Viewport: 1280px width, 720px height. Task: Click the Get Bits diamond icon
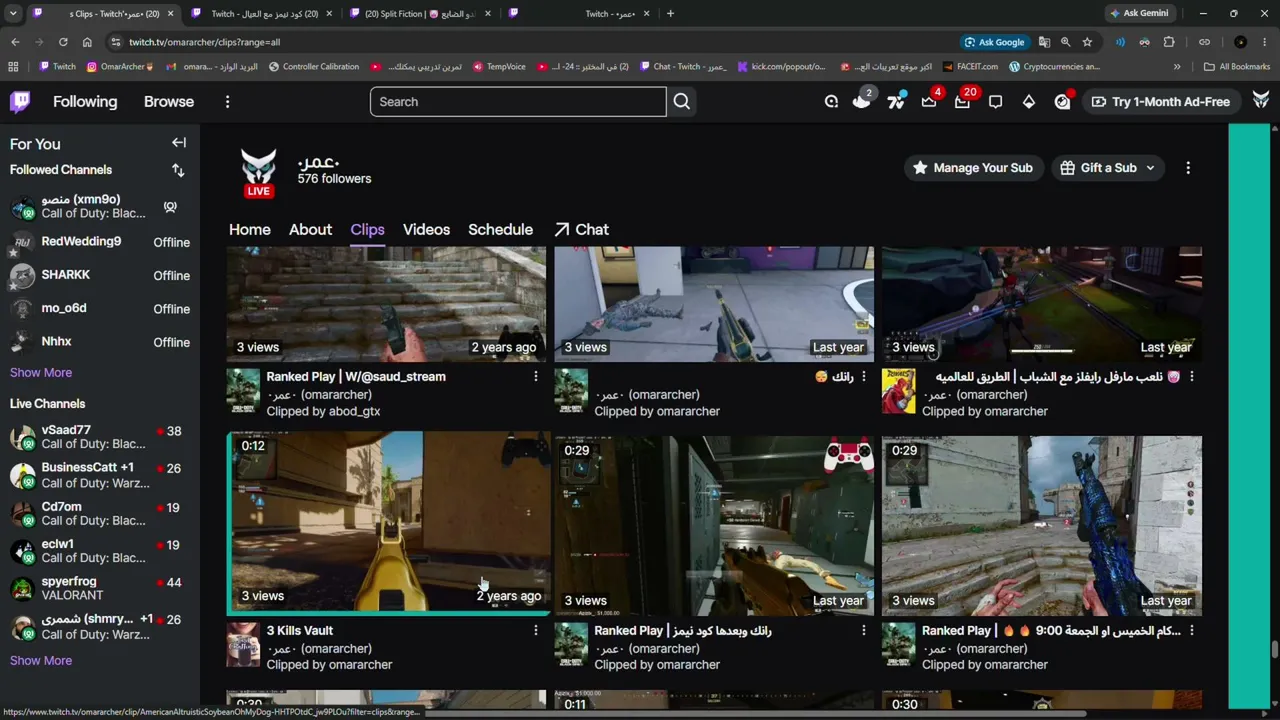coord(1028,101)
